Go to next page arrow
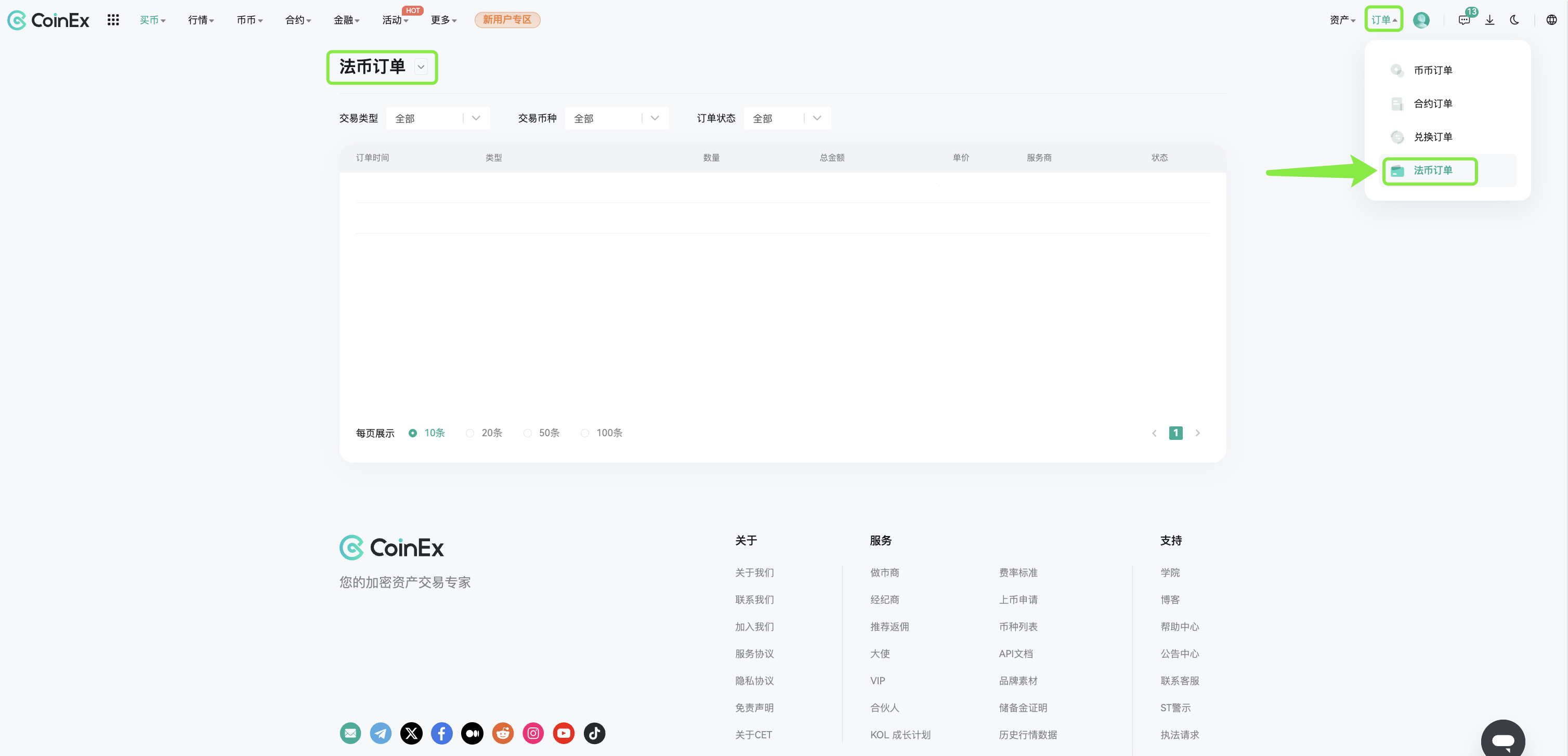Image resolution: width=1568 pixels, height=756 pixels. [1197, 433]
